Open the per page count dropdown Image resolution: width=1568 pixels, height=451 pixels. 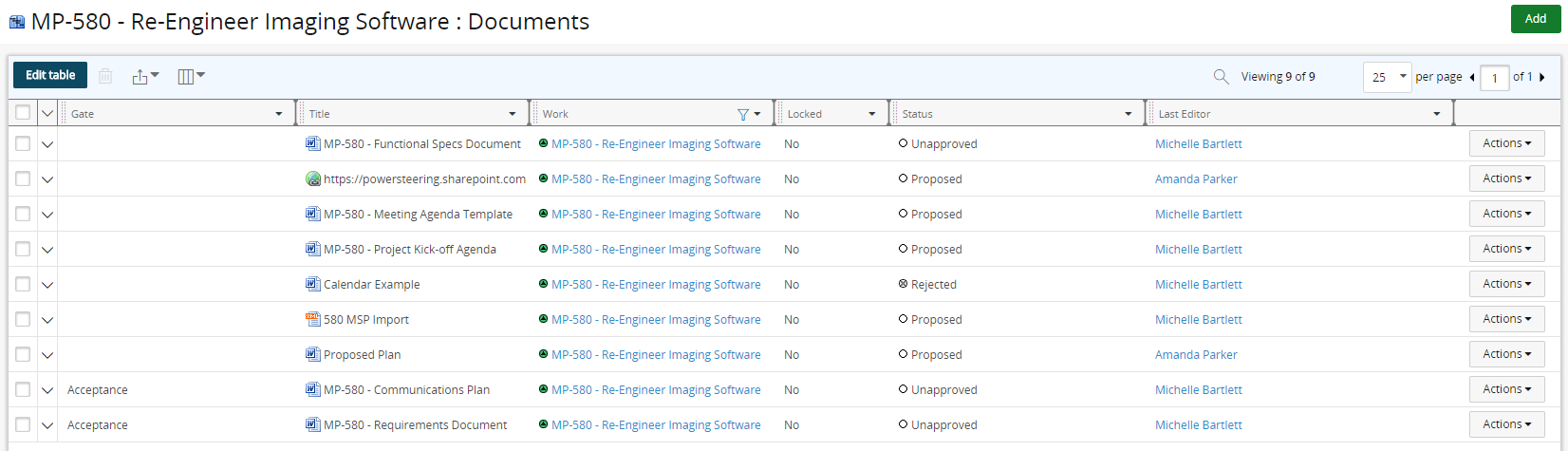click(x=1387, y=77)
